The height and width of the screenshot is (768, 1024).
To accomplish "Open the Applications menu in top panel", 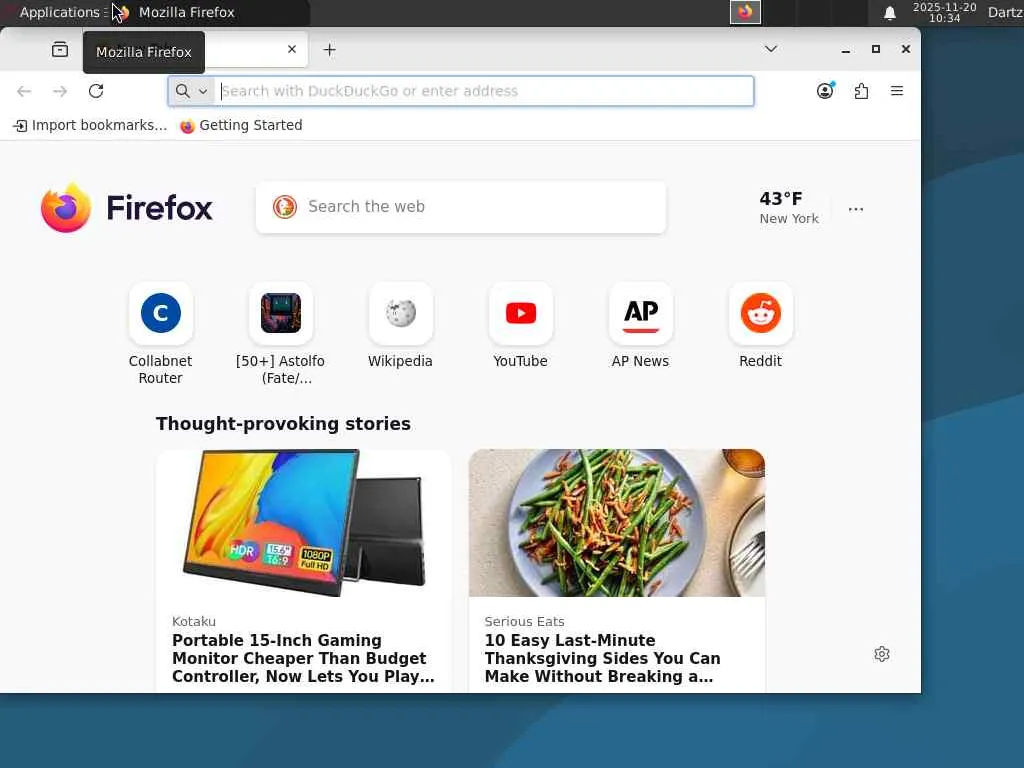I will (59, 12).
